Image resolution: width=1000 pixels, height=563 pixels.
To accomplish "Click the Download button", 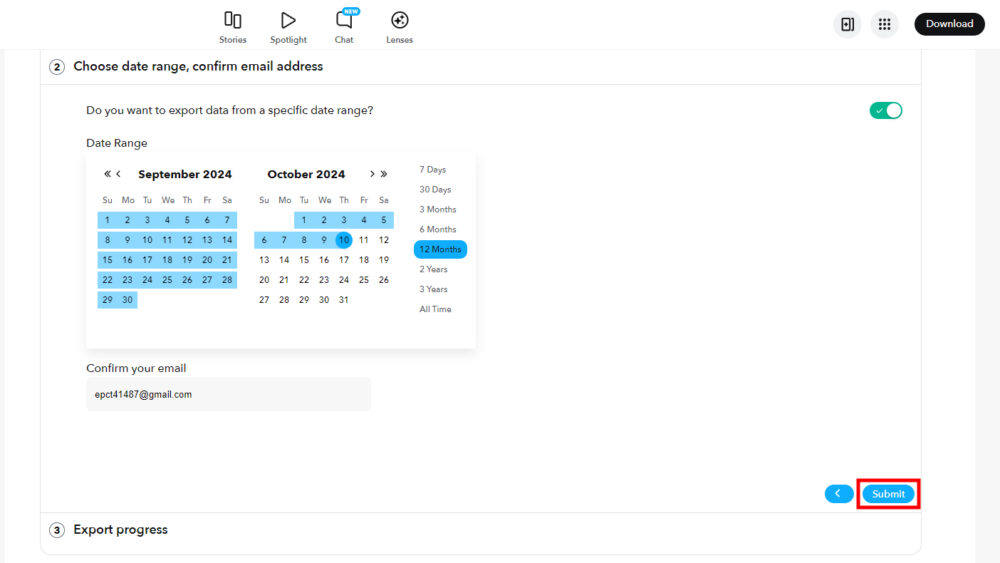I will click(x=950, y=24).
